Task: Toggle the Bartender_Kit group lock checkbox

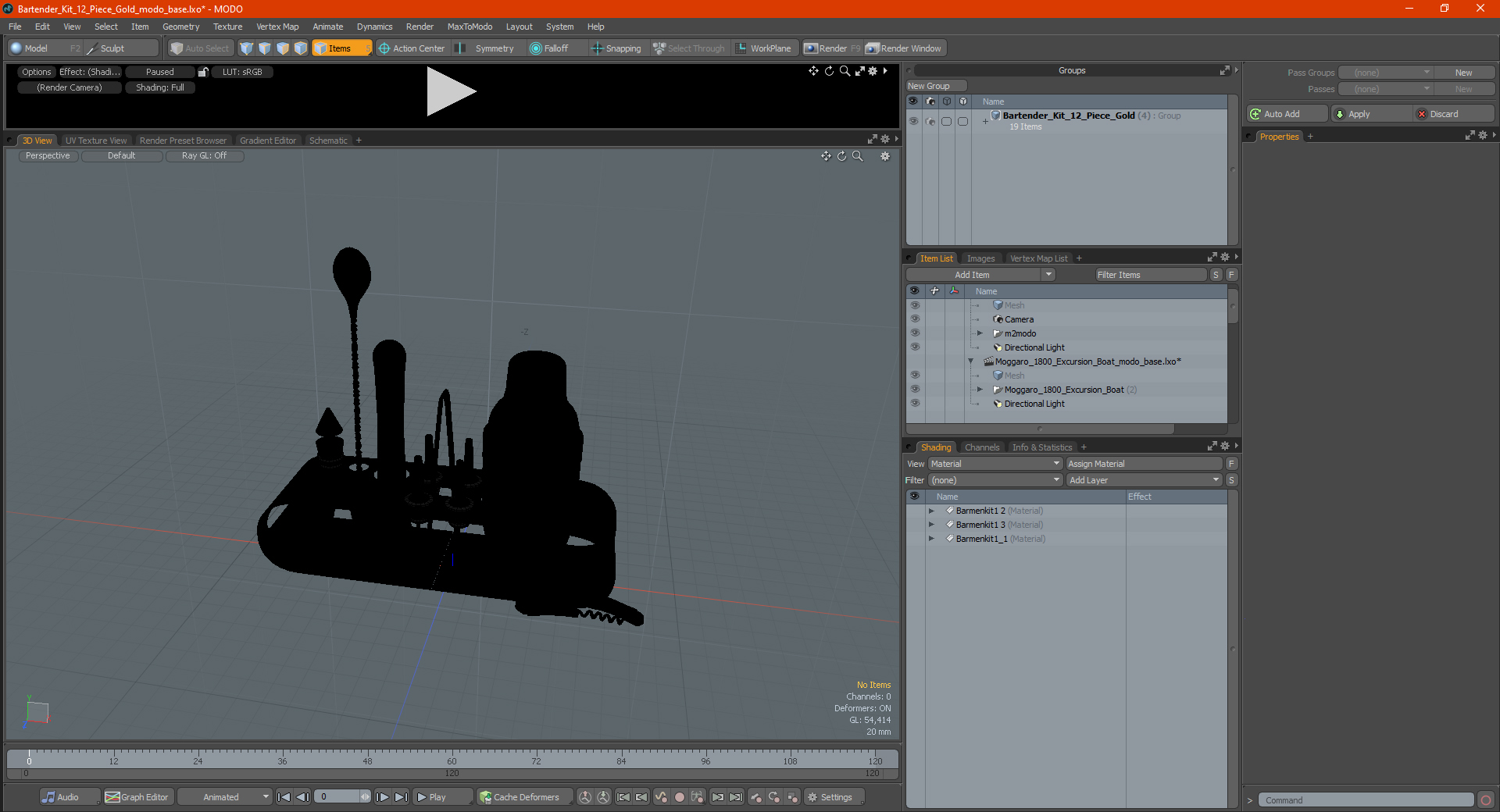Action: (x=963, y=121)
